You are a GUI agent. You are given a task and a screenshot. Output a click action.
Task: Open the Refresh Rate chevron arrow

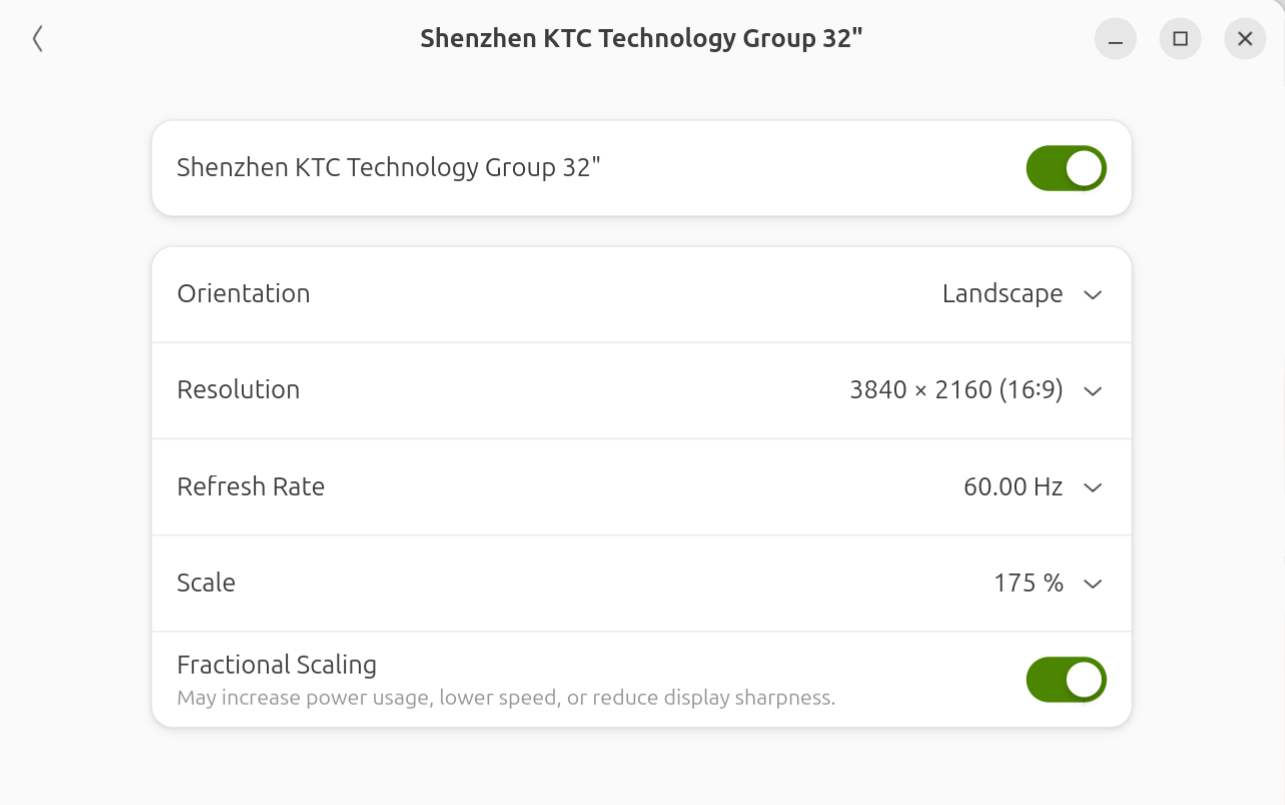point(1093,488)
